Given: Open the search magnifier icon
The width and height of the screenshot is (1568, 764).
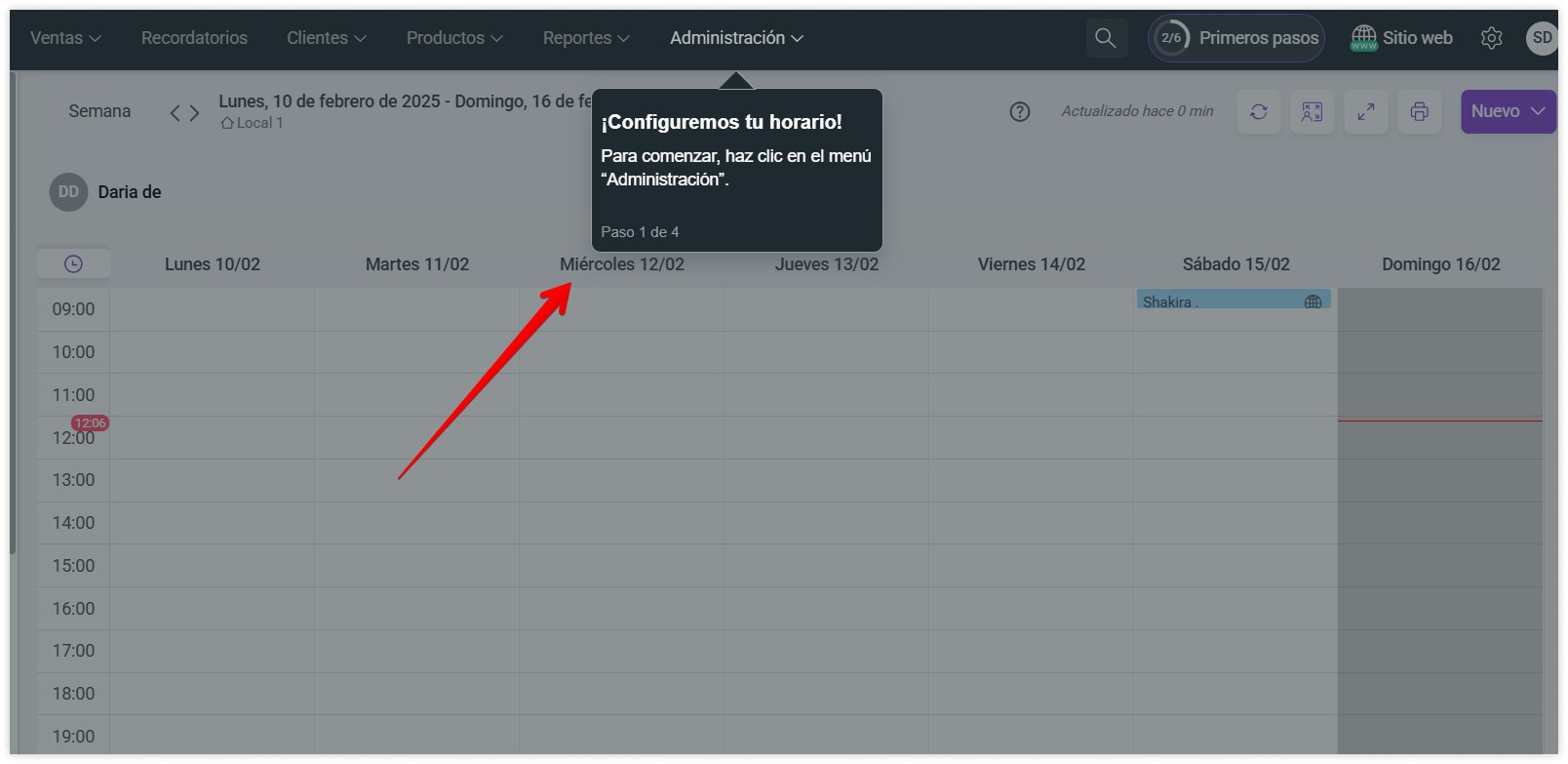Looking at the screenshot, I should (x=1106, y=38).
